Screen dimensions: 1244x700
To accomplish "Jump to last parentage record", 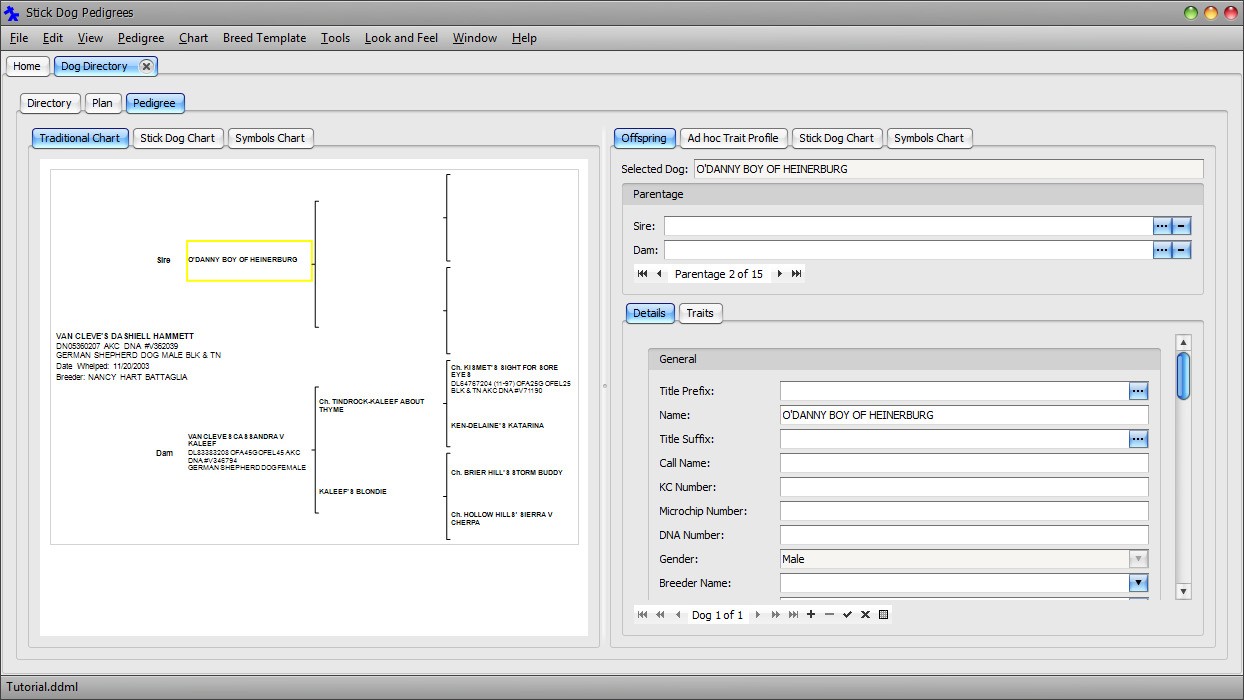I will click(x=797, y=274).
